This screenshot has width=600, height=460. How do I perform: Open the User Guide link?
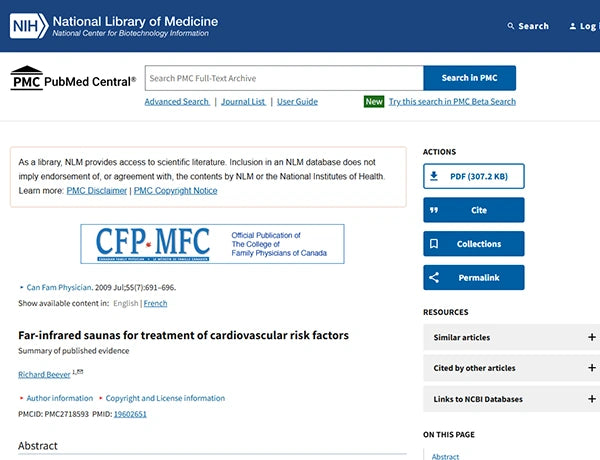297,101
